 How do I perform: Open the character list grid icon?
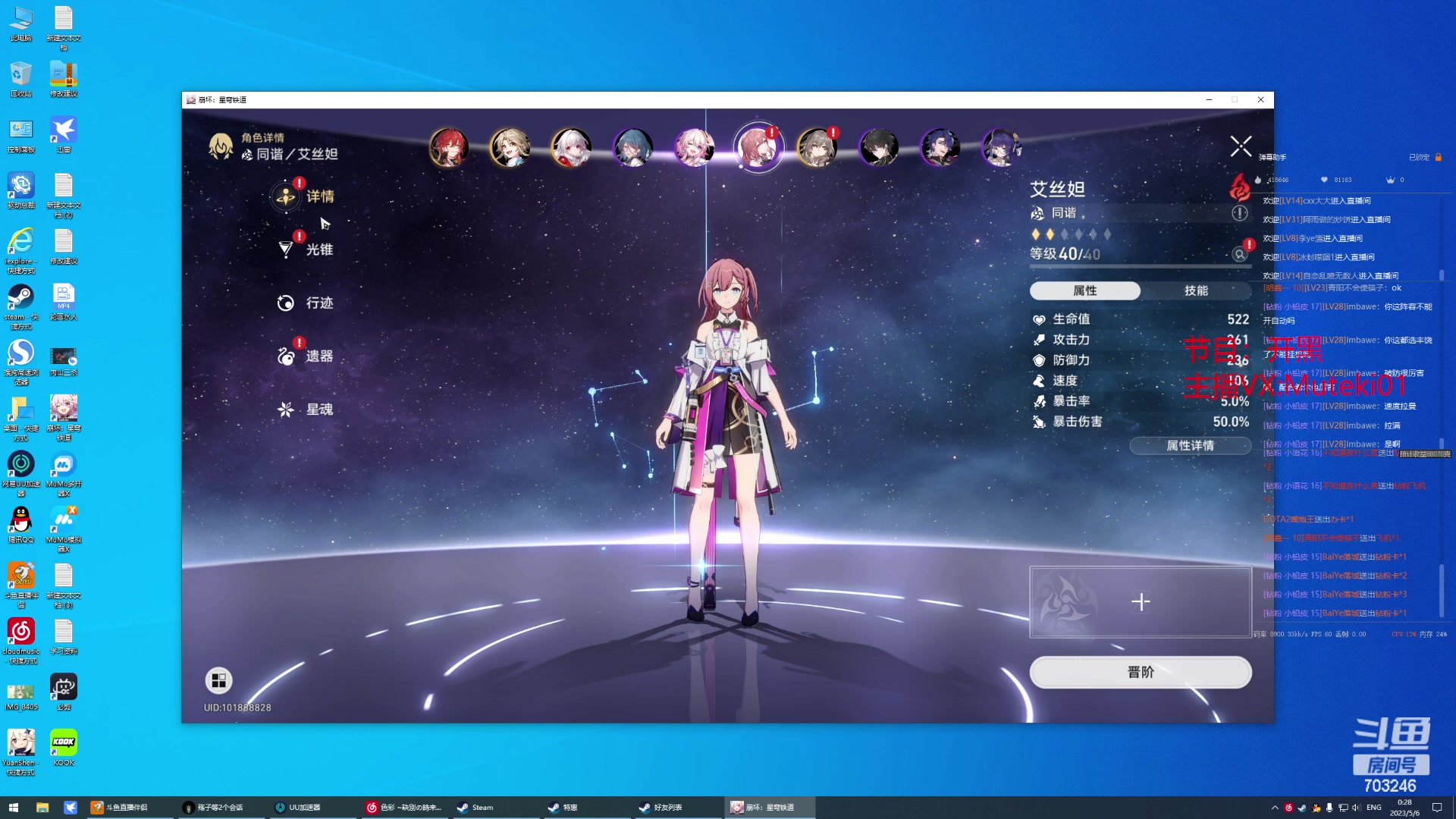pyautogui.click(x=218, y=680)
